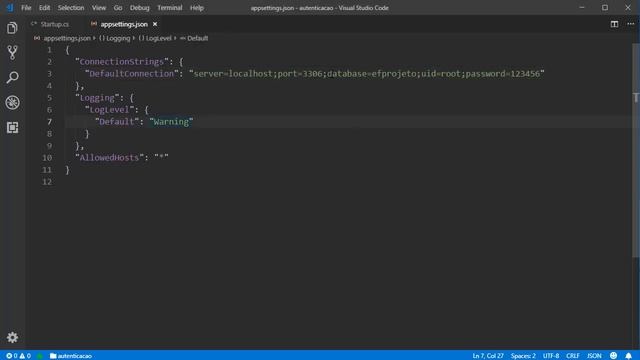Click line number 3 in gutter
The width and height of the screenshot is (640, 360).
click(x=49, y=73)
